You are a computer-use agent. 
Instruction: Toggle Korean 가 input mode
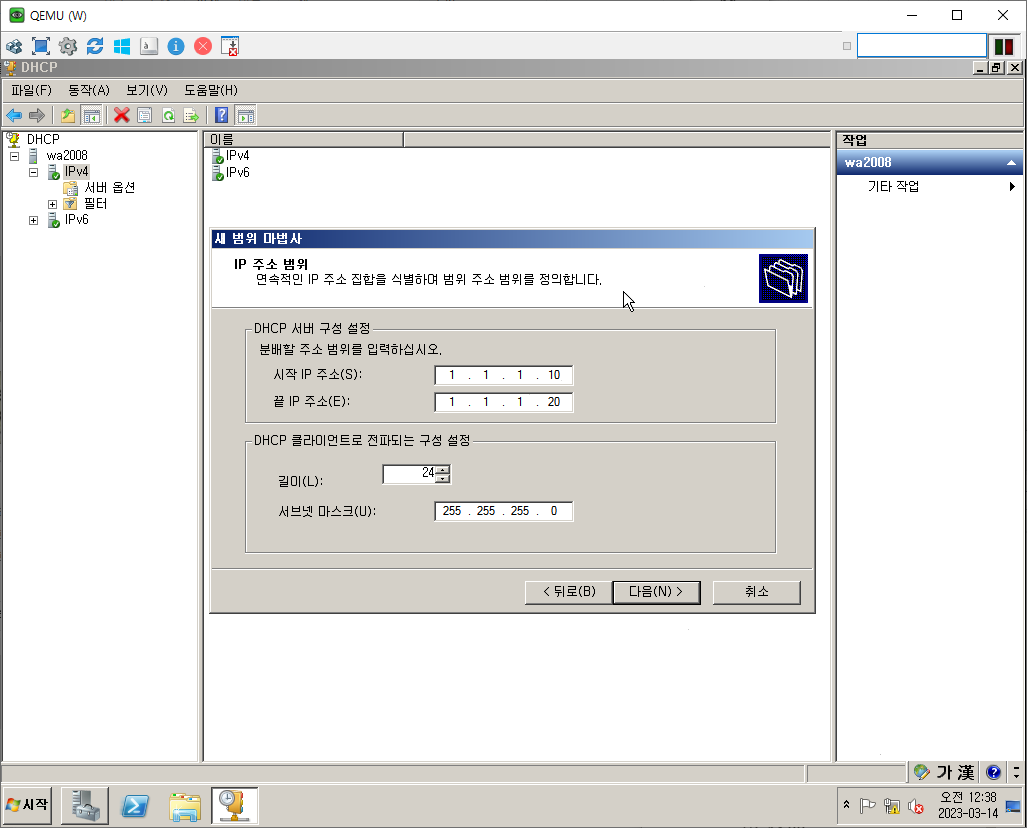coord(944,772)
